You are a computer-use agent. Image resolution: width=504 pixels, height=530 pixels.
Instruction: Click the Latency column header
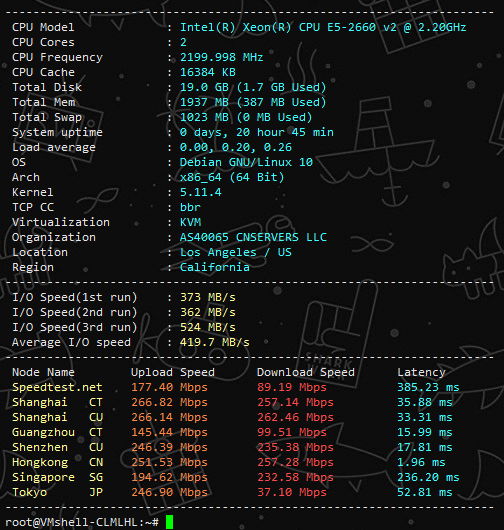pyautogui.click(x=421, y=372)
